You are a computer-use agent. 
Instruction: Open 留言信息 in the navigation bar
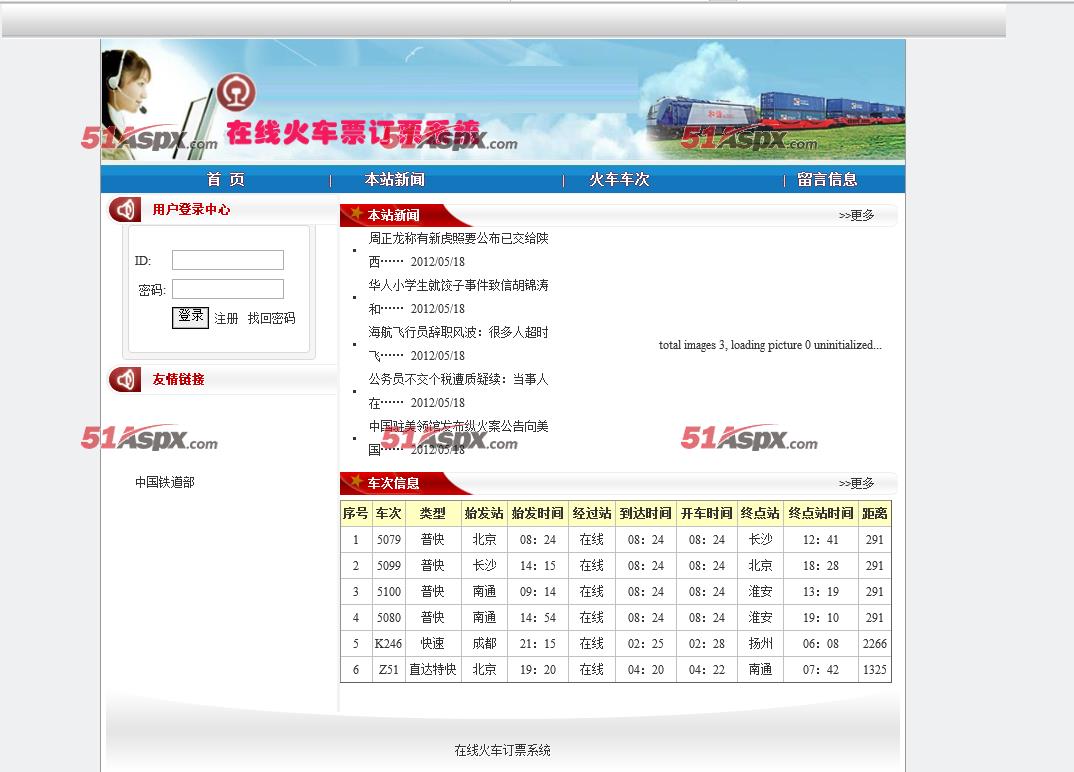tap(827, 180)
